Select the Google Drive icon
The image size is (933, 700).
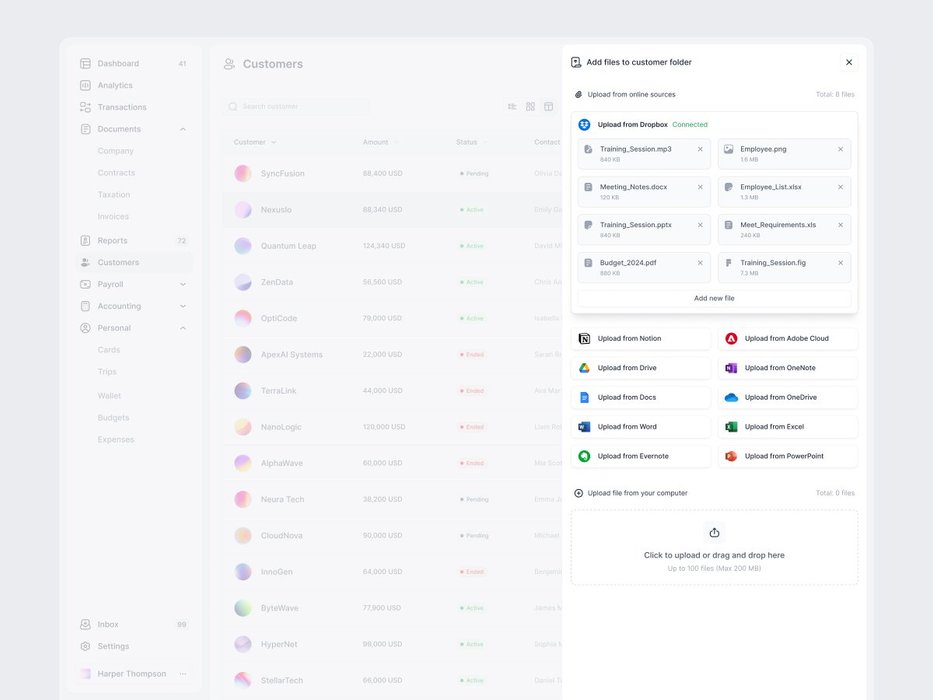click(585, 368)
